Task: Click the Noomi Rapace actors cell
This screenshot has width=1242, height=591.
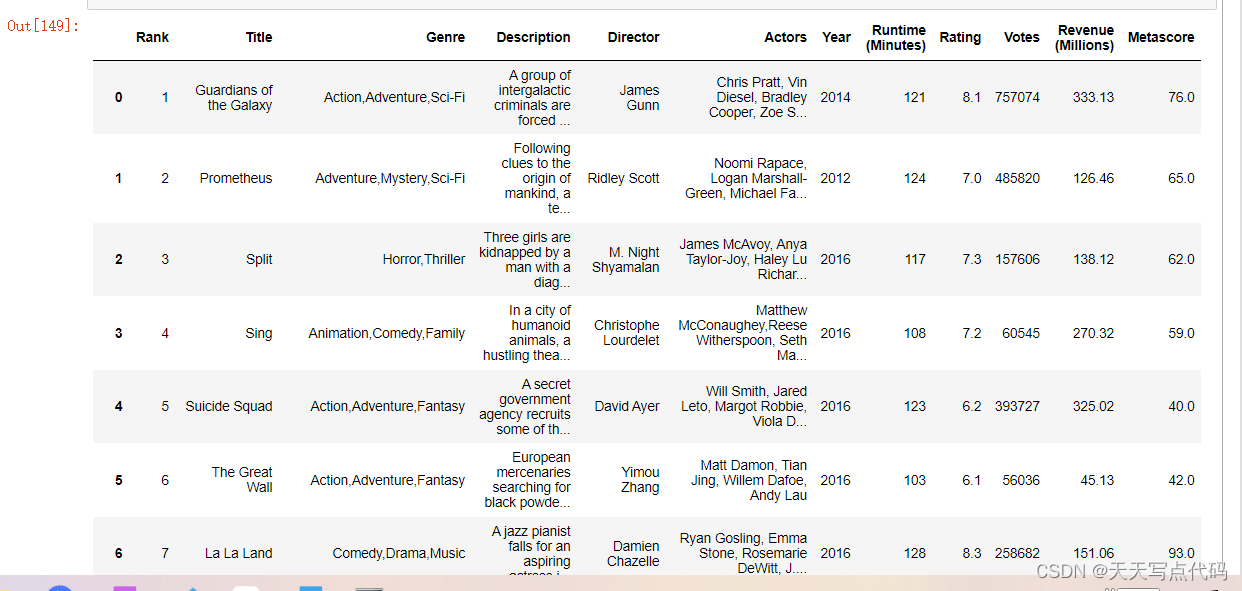Action: (746, 179)
